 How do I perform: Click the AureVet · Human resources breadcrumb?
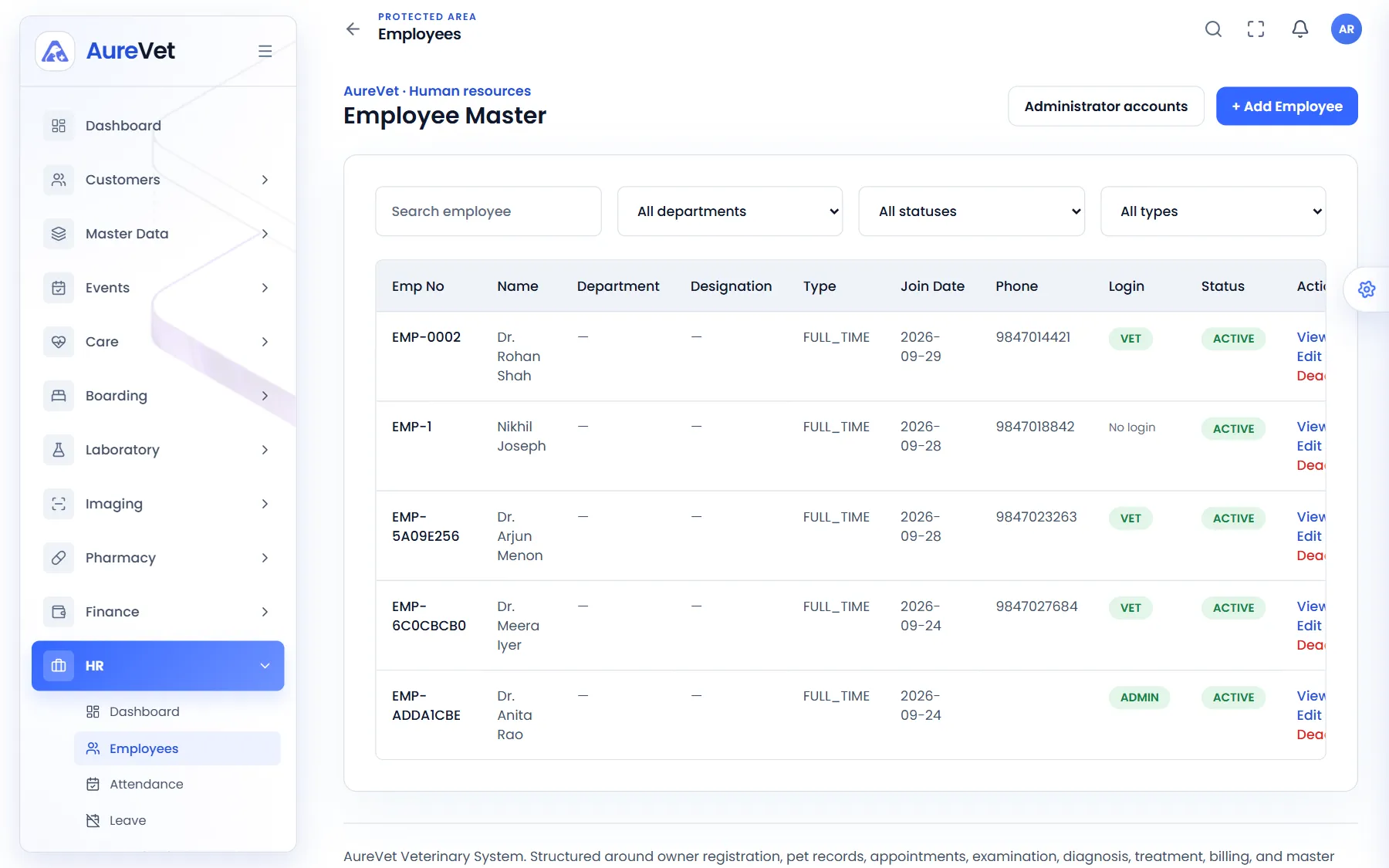[437, 91]
